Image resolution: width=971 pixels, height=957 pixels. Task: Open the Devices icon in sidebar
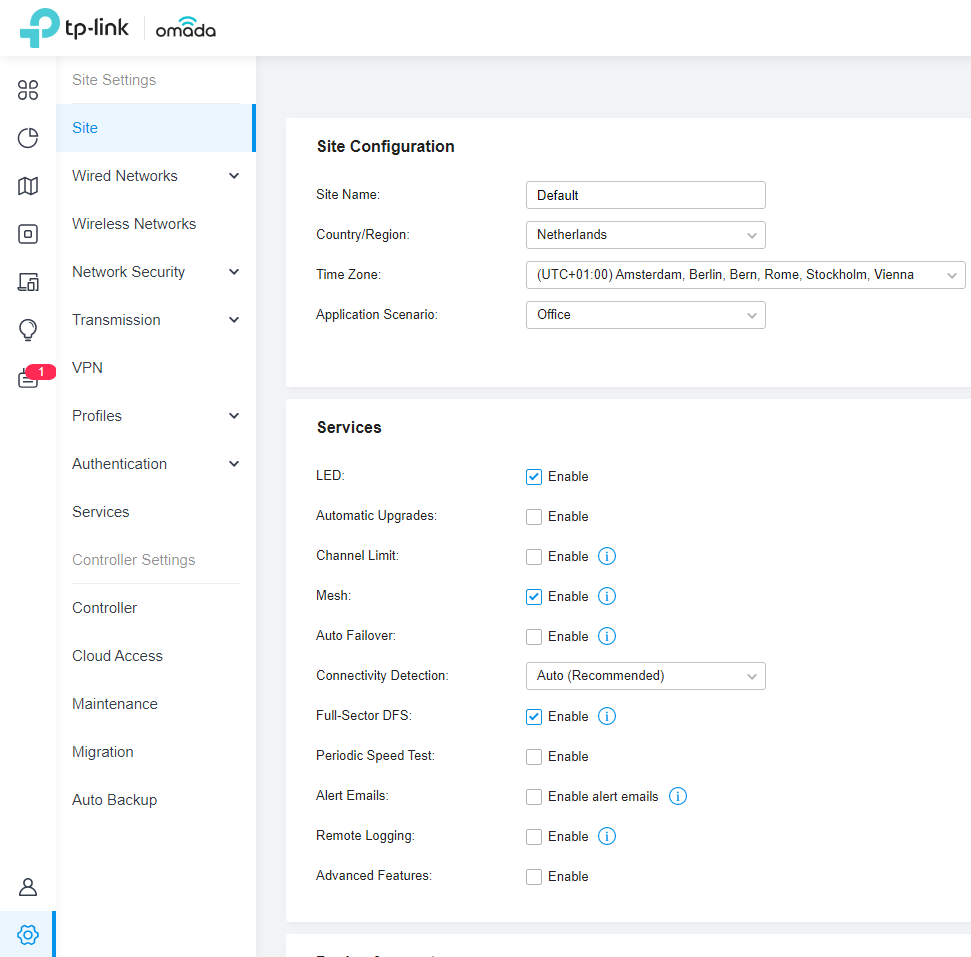28,234
